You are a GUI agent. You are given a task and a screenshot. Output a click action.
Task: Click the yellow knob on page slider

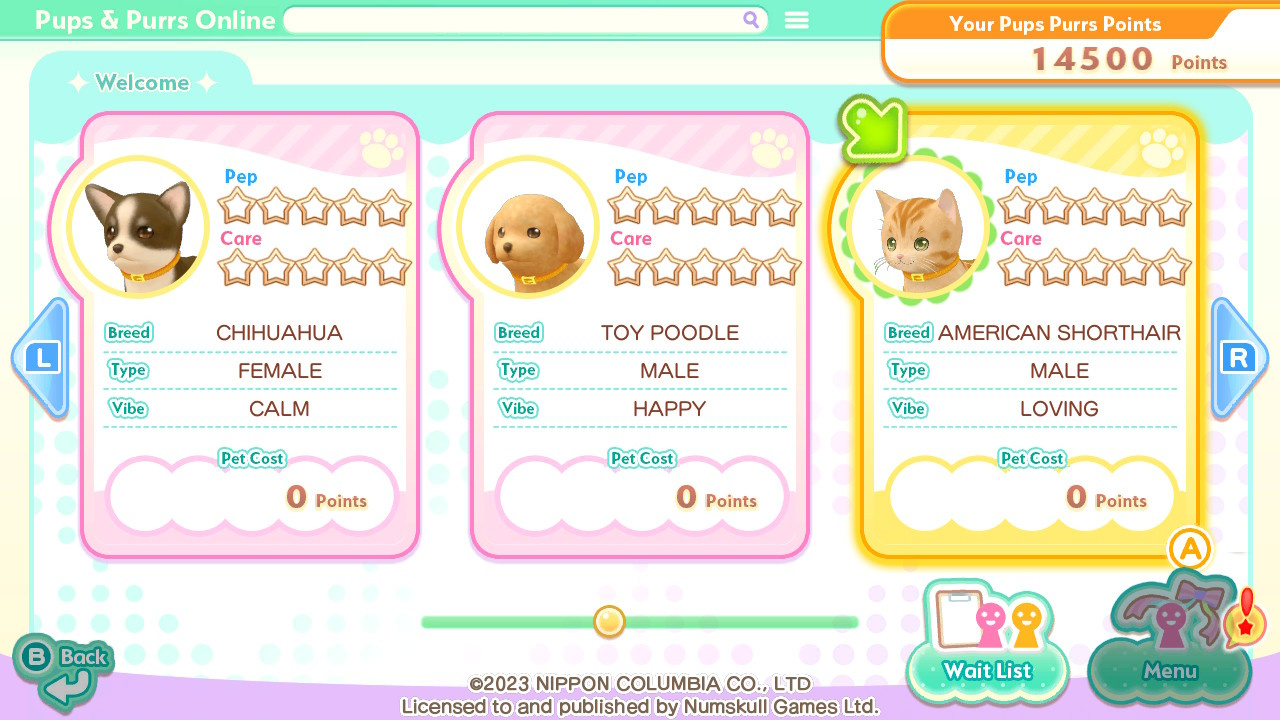(609, 621)
